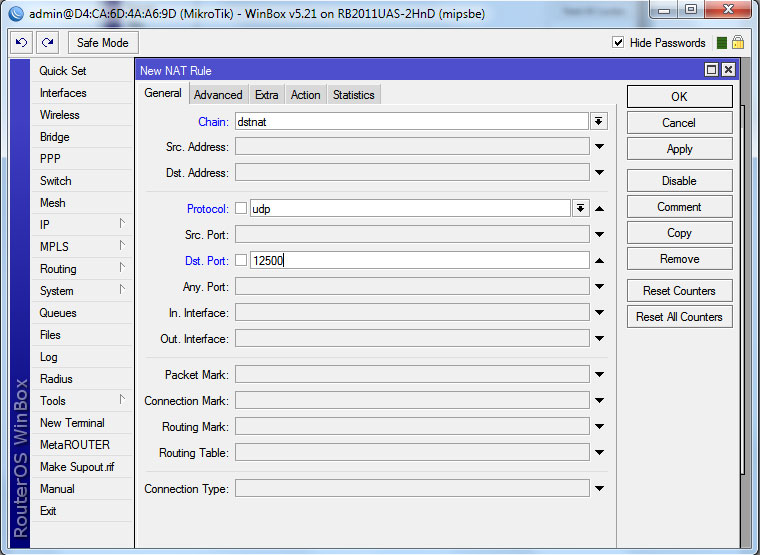Image resolution: width=760 pixels, height=555 pixels.
Task: Toggle the Safe Mode button
Action: 103,43
